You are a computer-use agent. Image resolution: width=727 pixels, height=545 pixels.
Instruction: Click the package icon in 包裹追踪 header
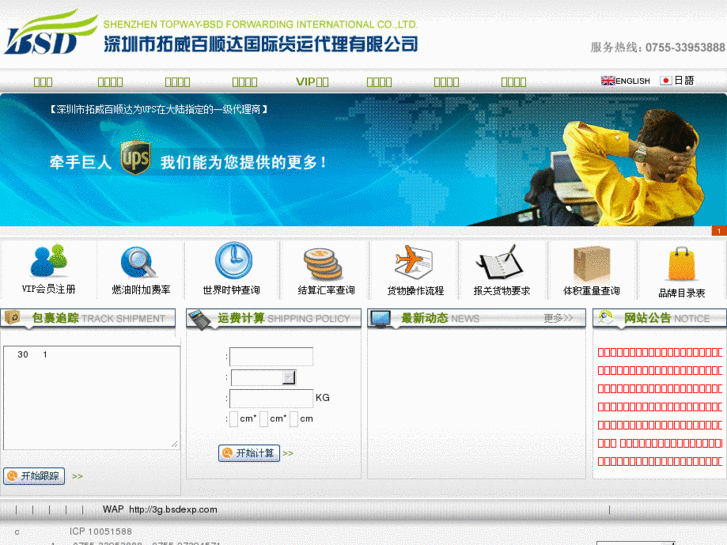(13, 317)
